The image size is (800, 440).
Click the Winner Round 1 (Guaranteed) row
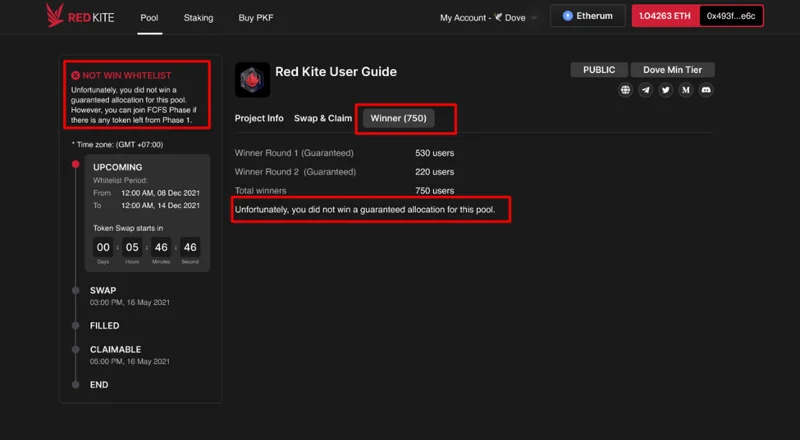click(344, 153)
